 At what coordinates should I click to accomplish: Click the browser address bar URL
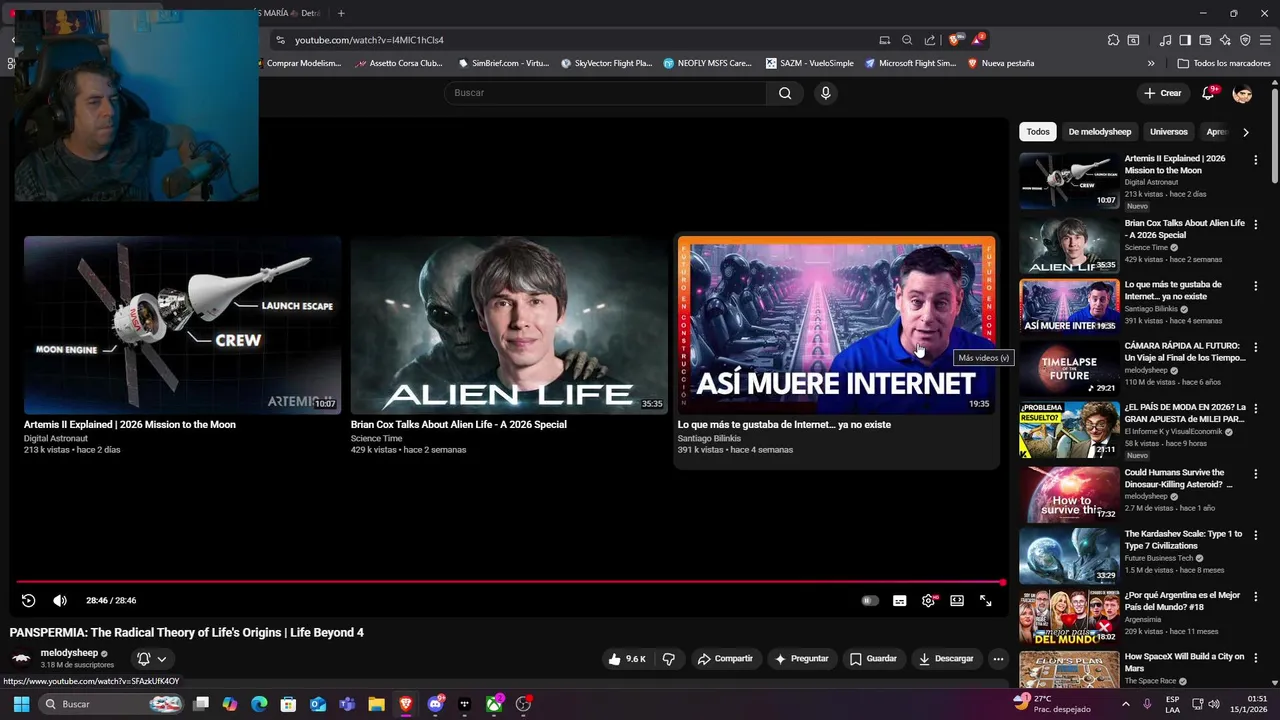pyautogui.click(x=369, y=40)
